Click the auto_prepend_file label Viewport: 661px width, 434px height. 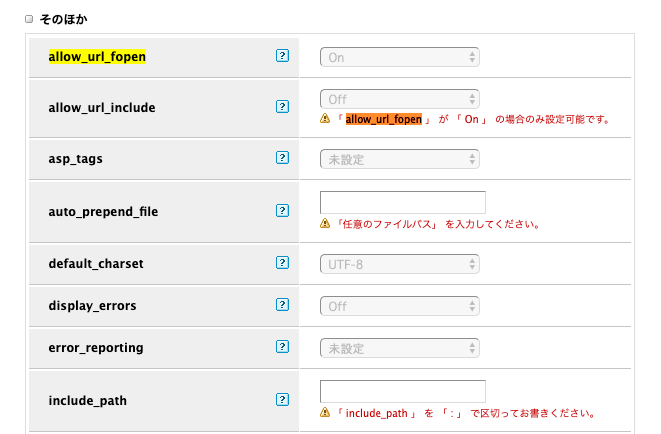click(103, 212)
